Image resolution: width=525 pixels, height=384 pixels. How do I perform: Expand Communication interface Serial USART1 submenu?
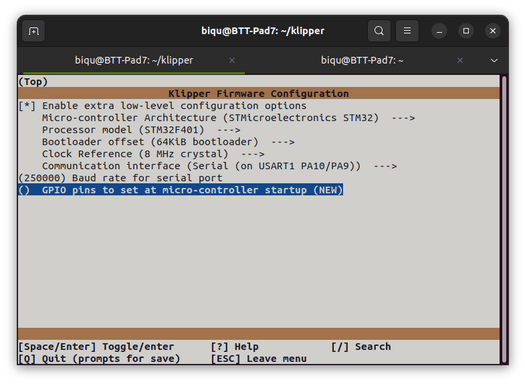point(219,166)
